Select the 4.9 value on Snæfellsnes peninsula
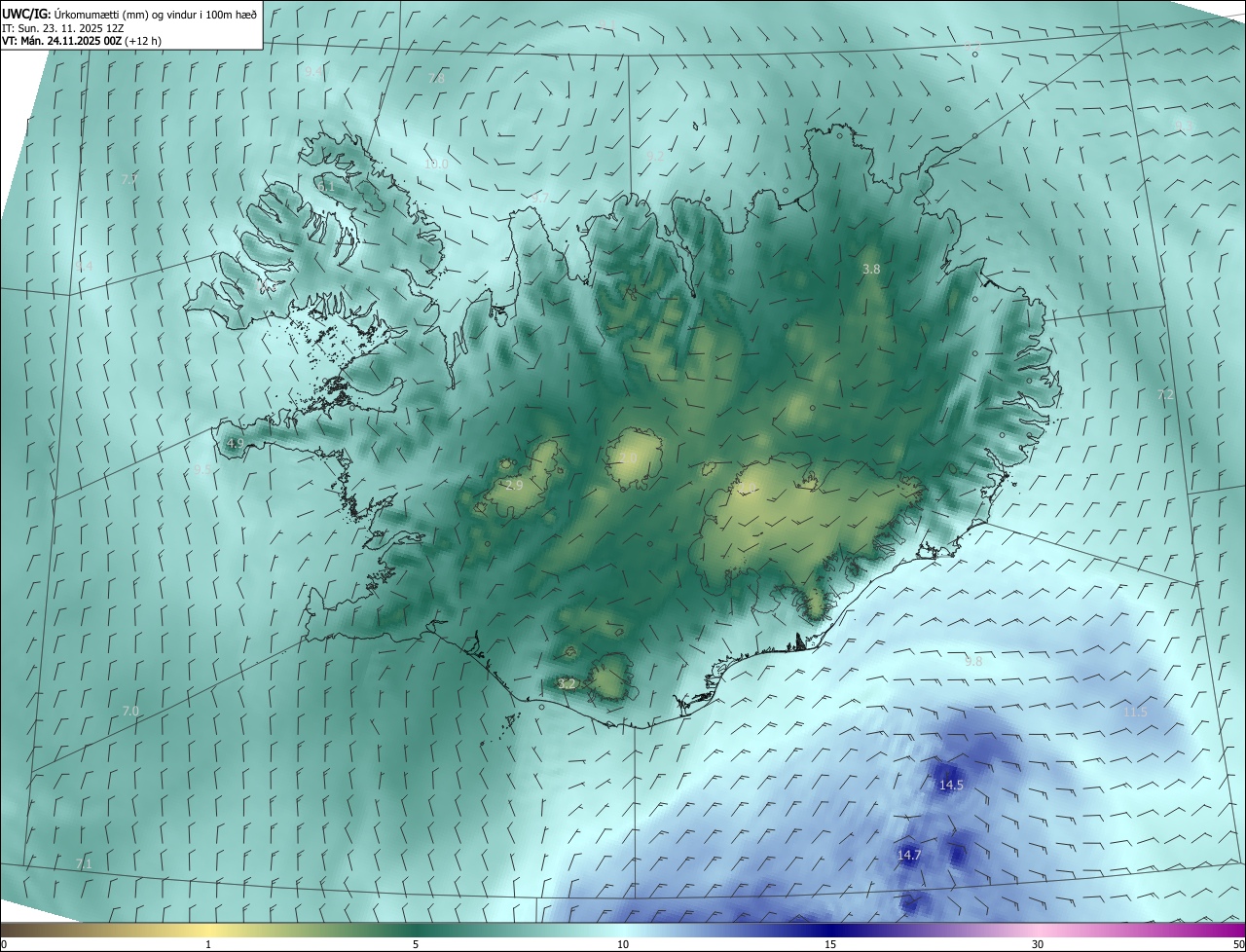 [235, 443]
